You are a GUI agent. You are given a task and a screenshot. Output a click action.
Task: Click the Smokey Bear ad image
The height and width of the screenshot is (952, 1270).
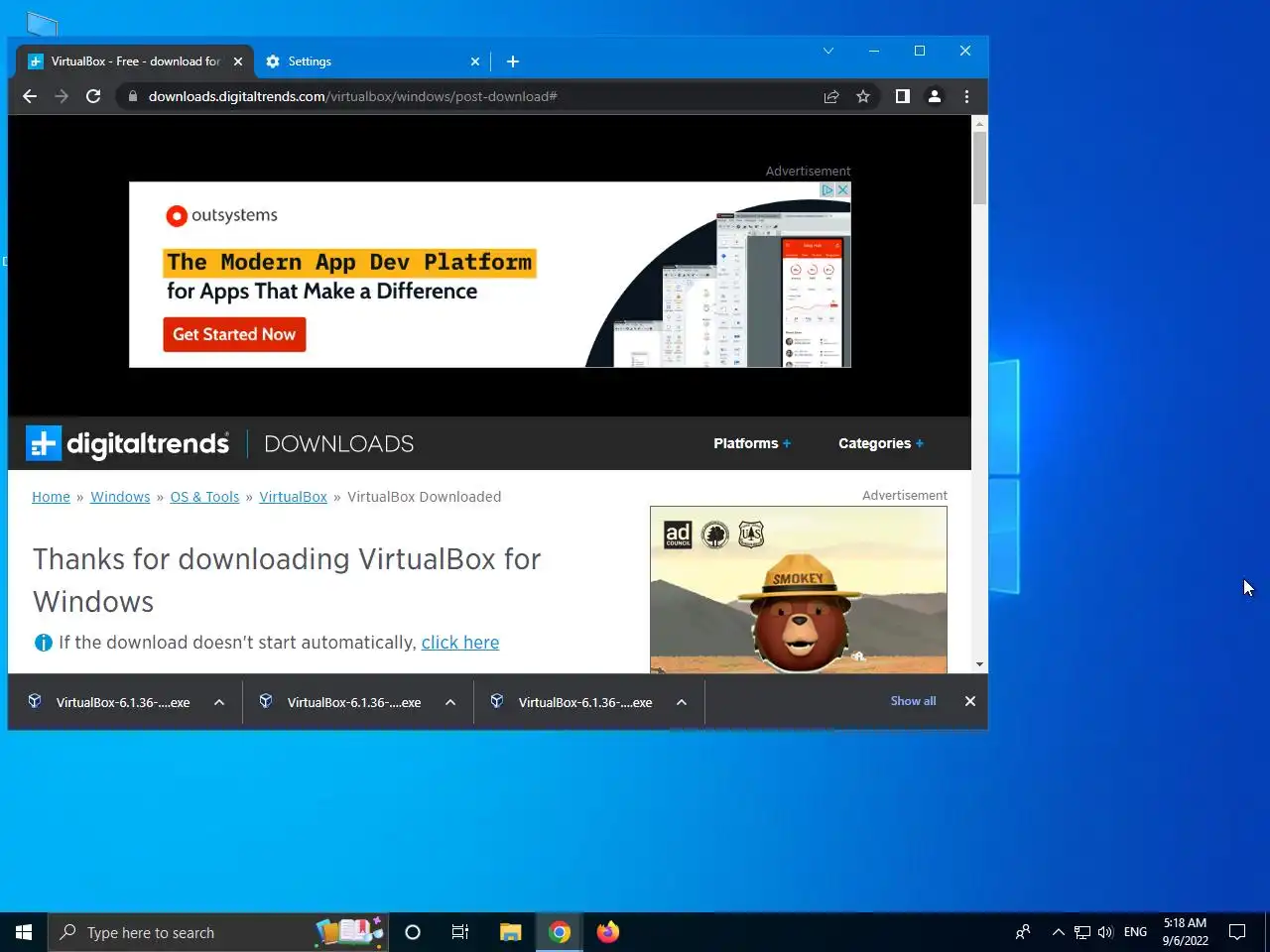tap(799, 590)
